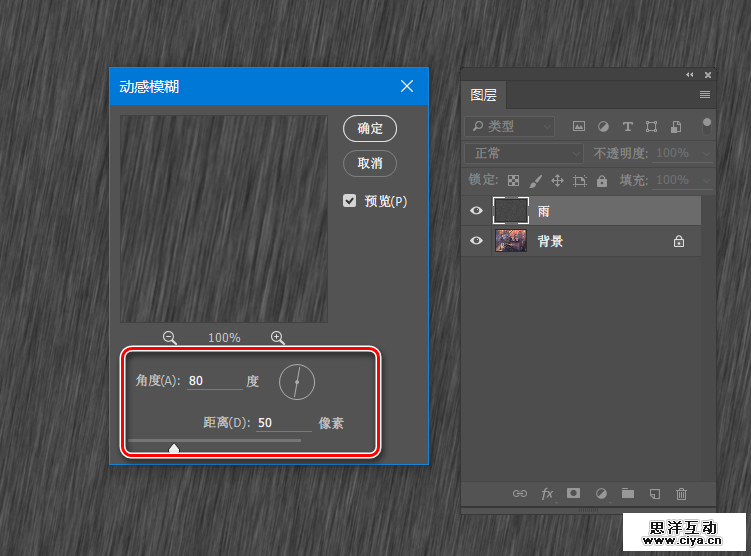The width and height of the screenshot is (751, 556).
Task: Lock image pixels brush icon
Action: (535, 181)
